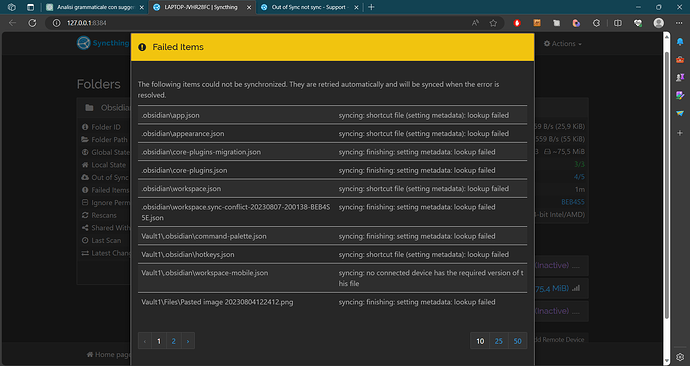Viewport: 690px width, 366px height.
Task: Open the browser refresh-style extension icon
Action: pos(596,23)
